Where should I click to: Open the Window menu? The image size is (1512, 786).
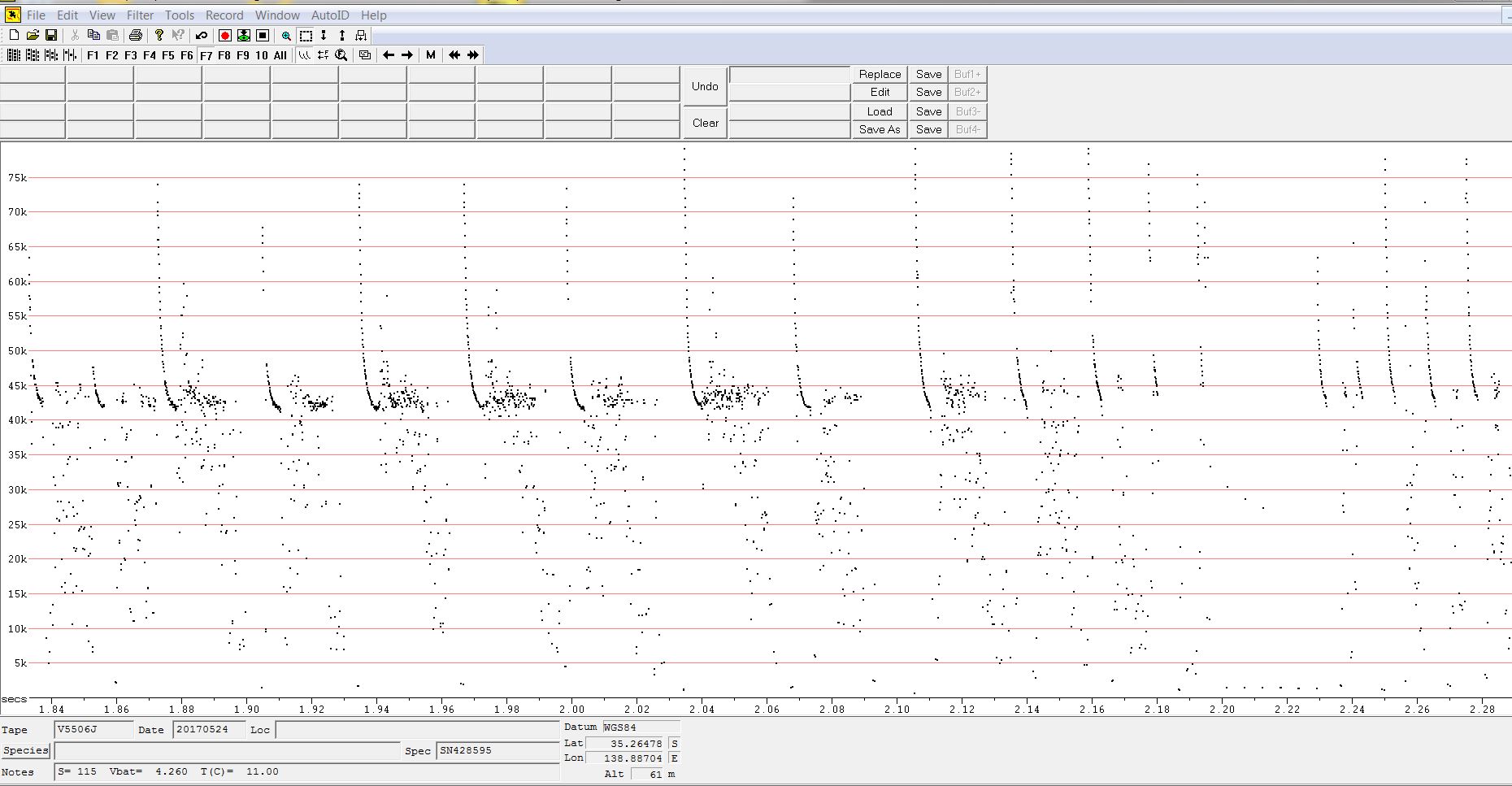coord(277,15)
